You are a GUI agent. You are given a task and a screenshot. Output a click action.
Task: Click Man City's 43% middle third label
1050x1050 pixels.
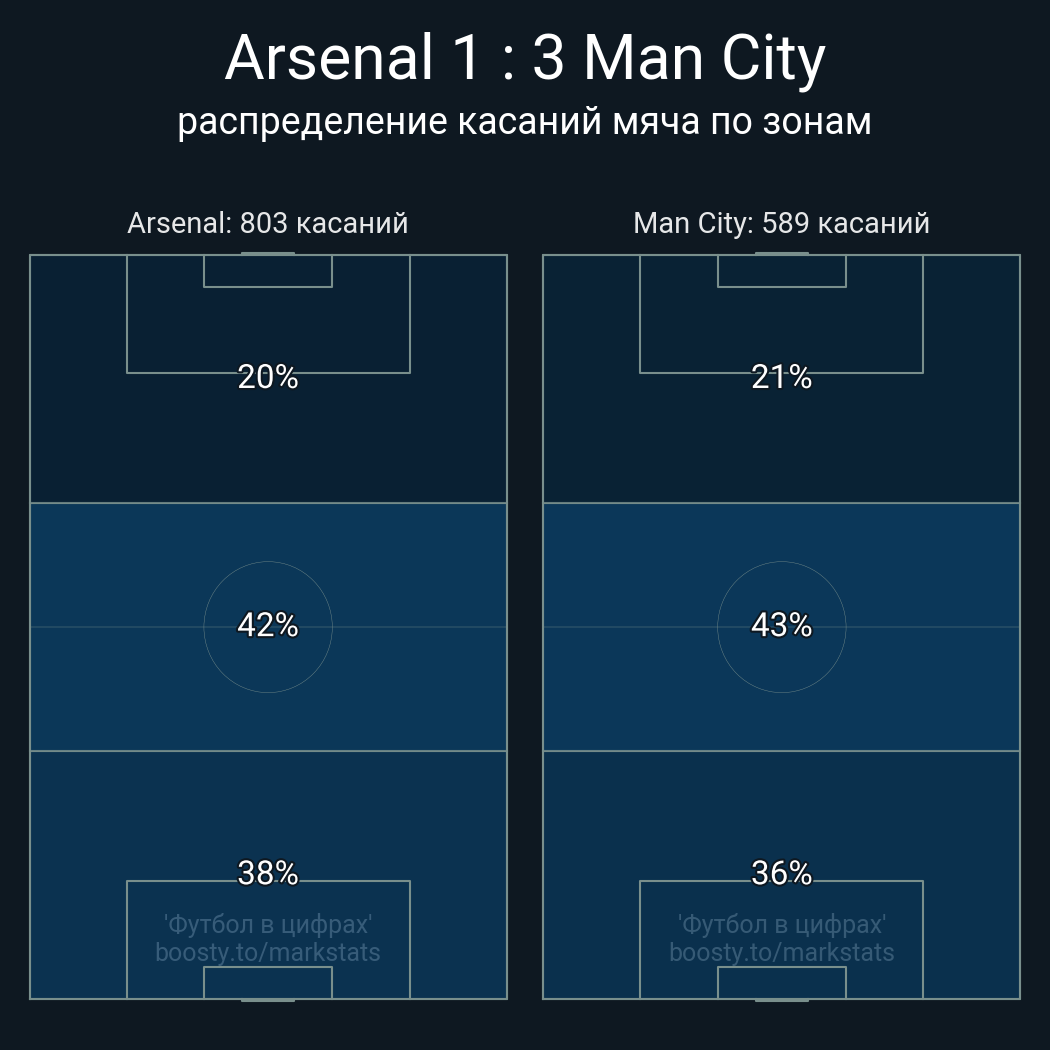[x=781, y=625]
